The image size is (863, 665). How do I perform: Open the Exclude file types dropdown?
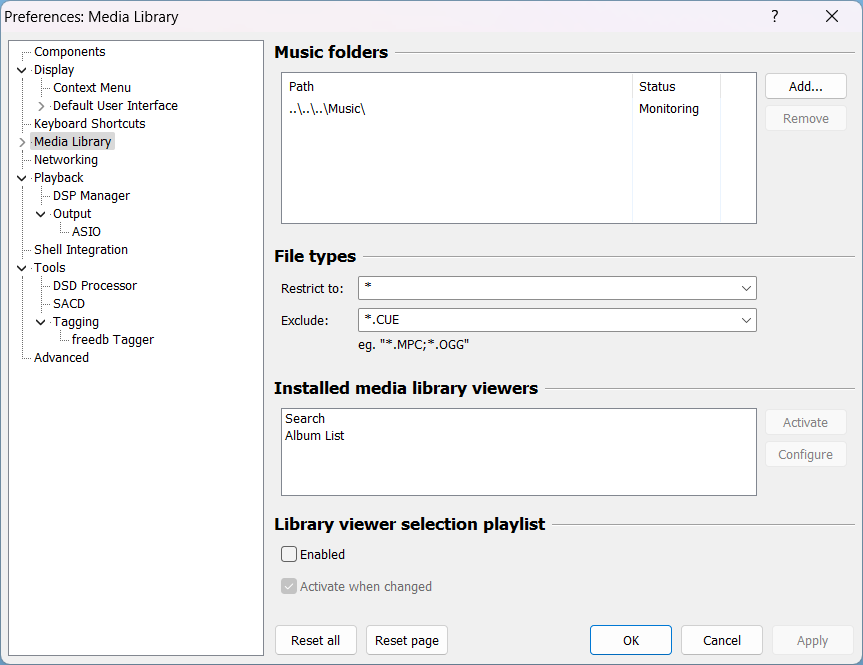[x=746, y=320]
